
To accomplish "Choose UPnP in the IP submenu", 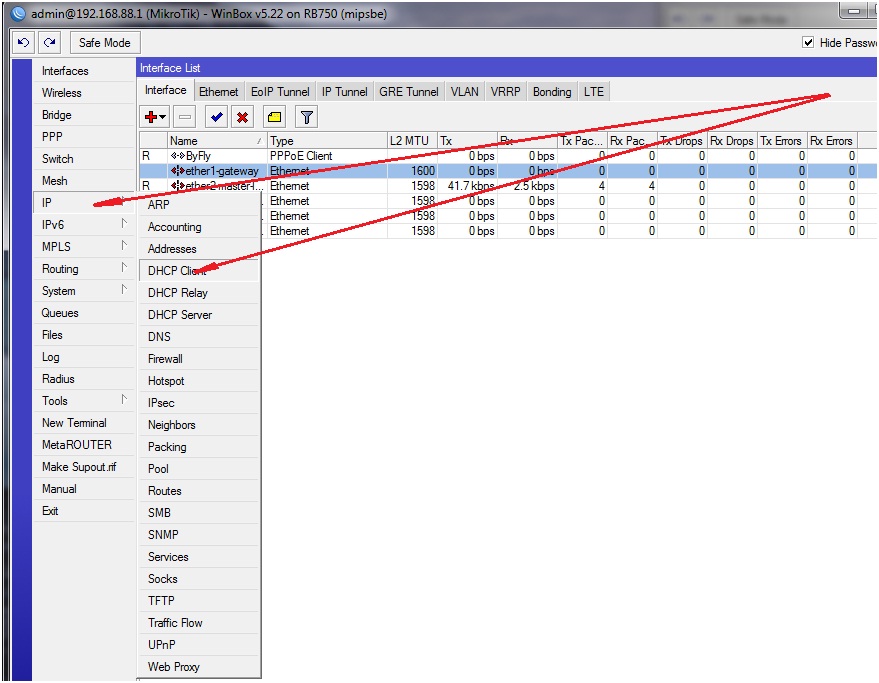I will 199,645.
